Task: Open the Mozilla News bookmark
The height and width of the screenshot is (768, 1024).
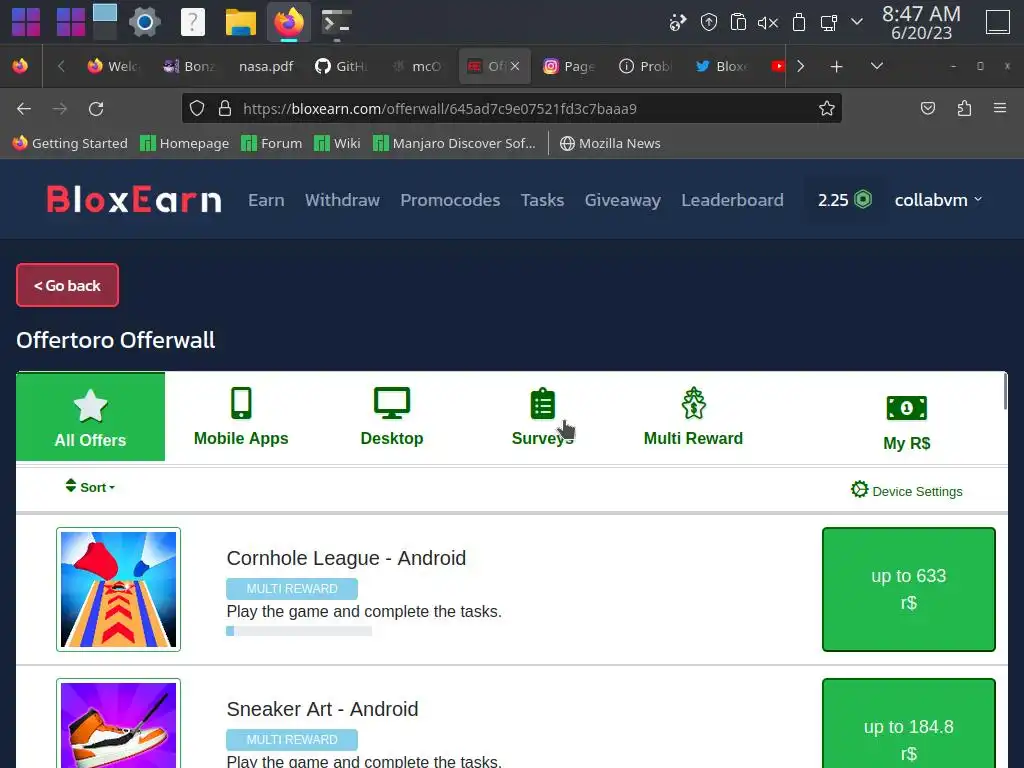Action: [x=610, y=143]
